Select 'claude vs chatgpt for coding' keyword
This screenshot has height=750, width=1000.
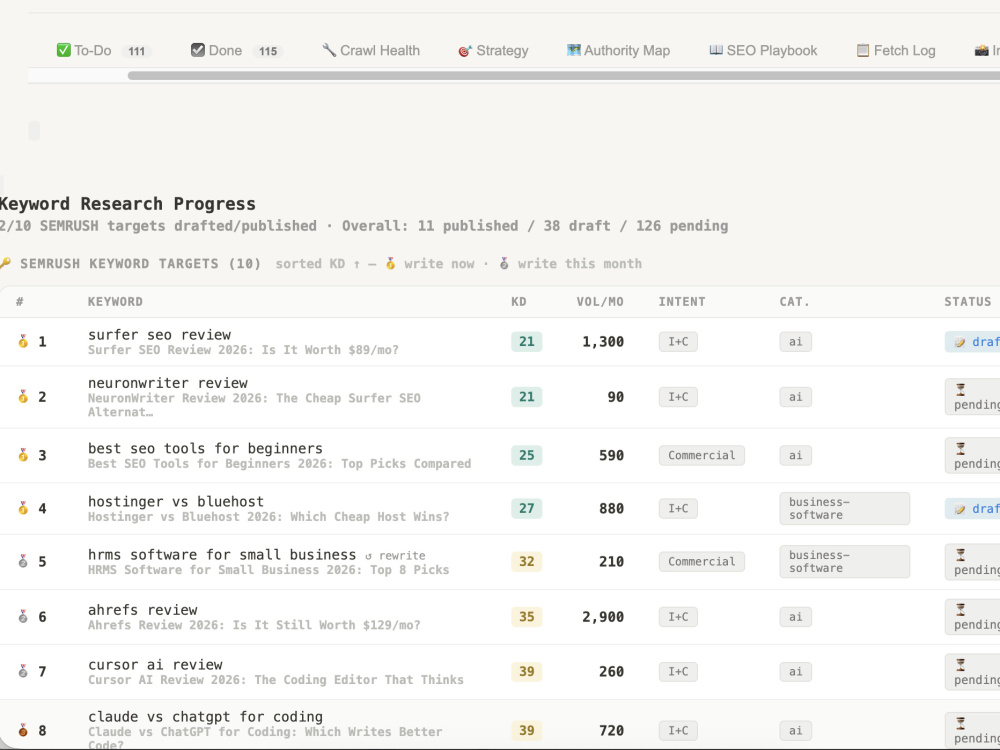[205, 717]
